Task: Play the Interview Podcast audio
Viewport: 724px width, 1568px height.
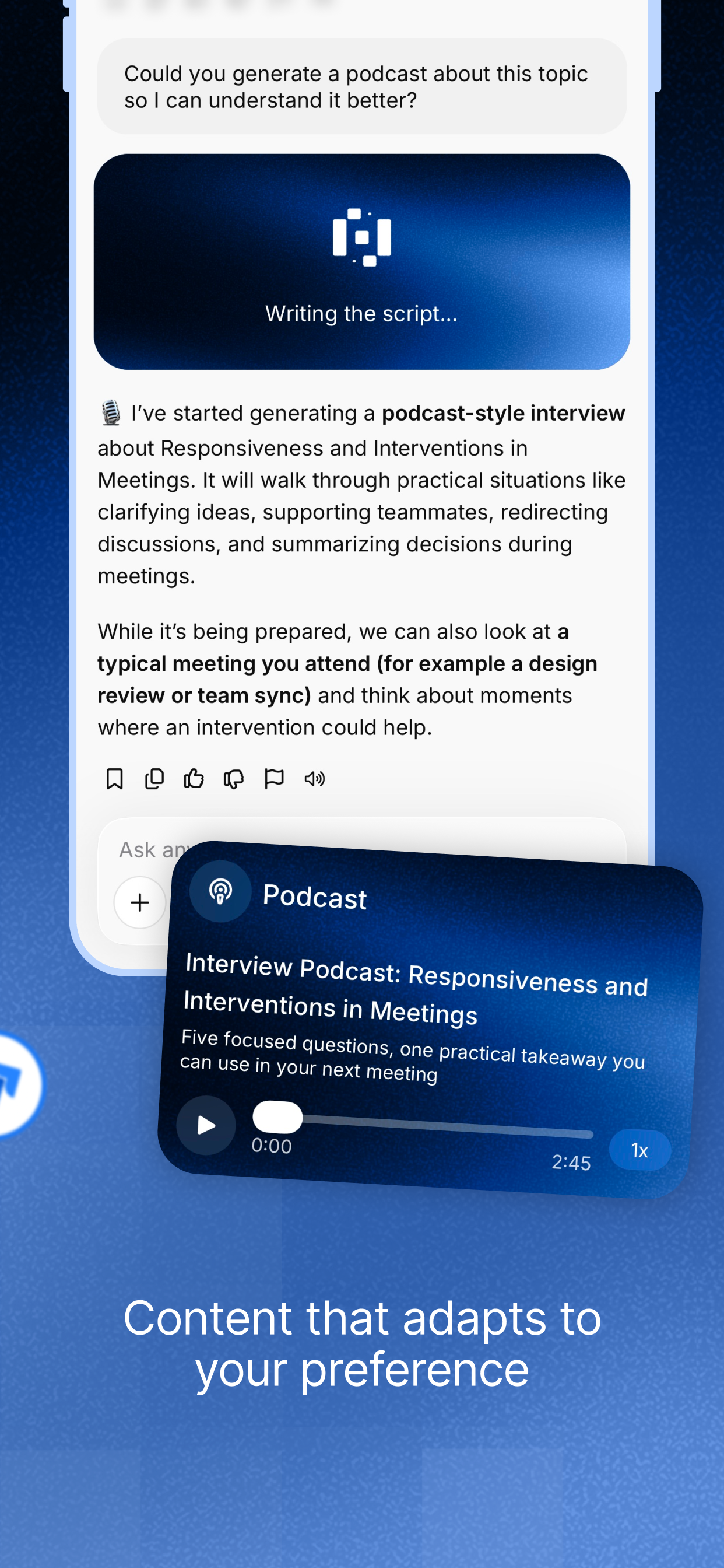Action: [x=206, y=1125]
